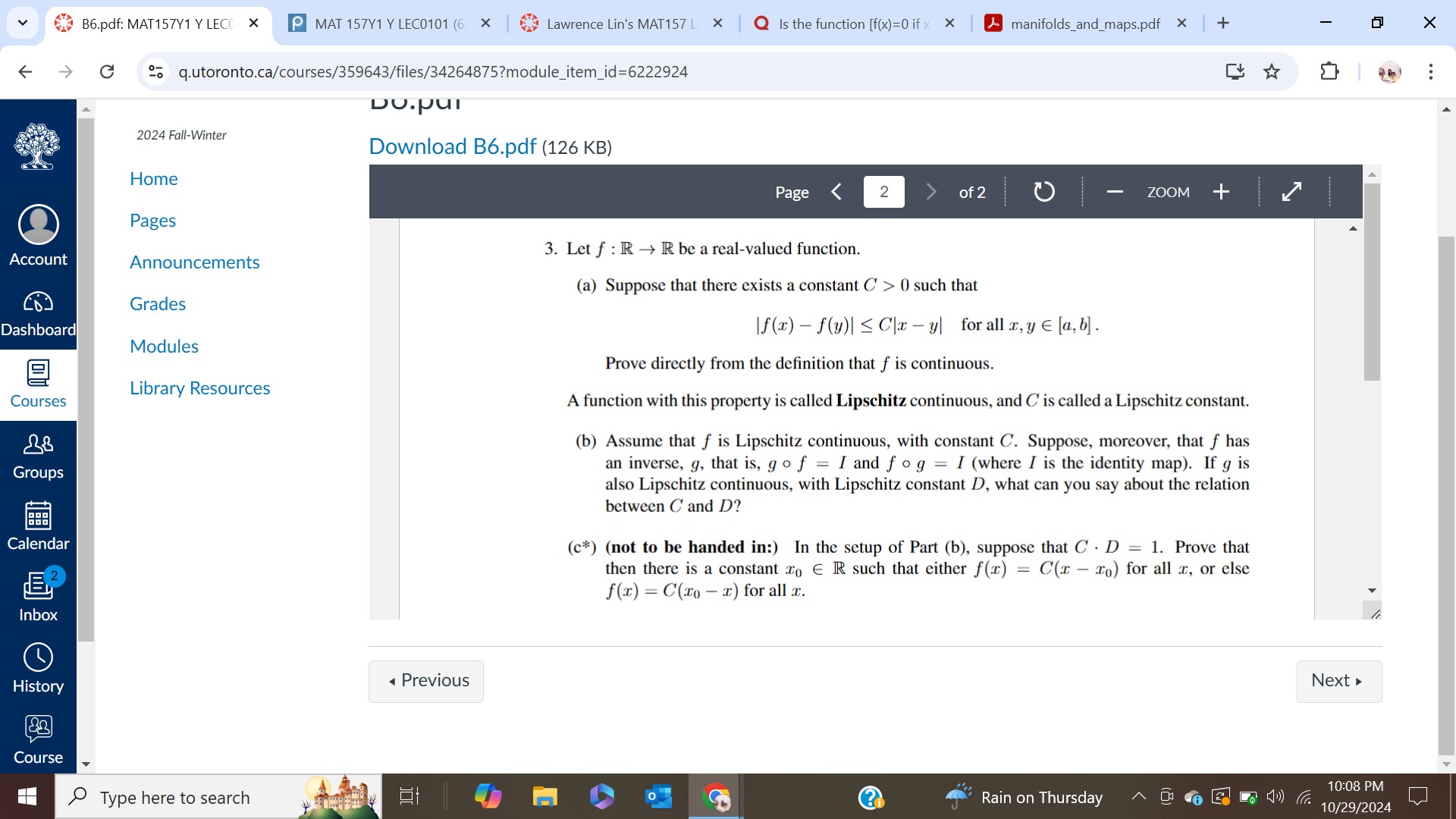The height and width of the screenshot is (819, 1456).
Task: Open Courses in the global navigation
Action: [38, 385]
